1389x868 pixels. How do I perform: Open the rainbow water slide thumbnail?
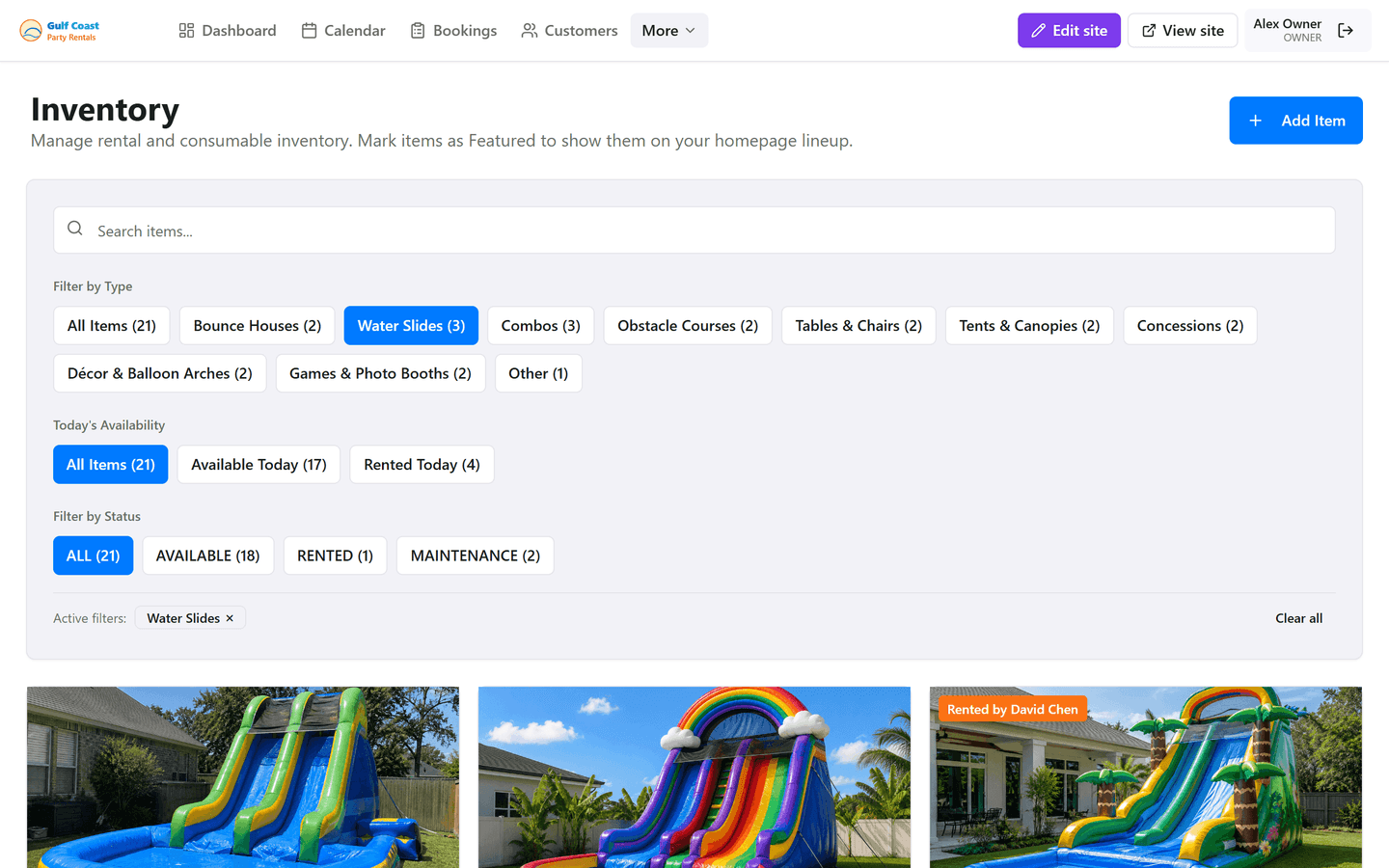(x=694, y=777)
